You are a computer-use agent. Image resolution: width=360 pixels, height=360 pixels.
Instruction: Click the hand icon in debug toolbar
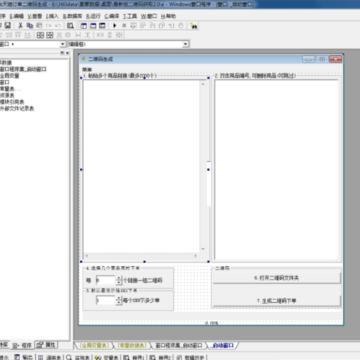180,25
